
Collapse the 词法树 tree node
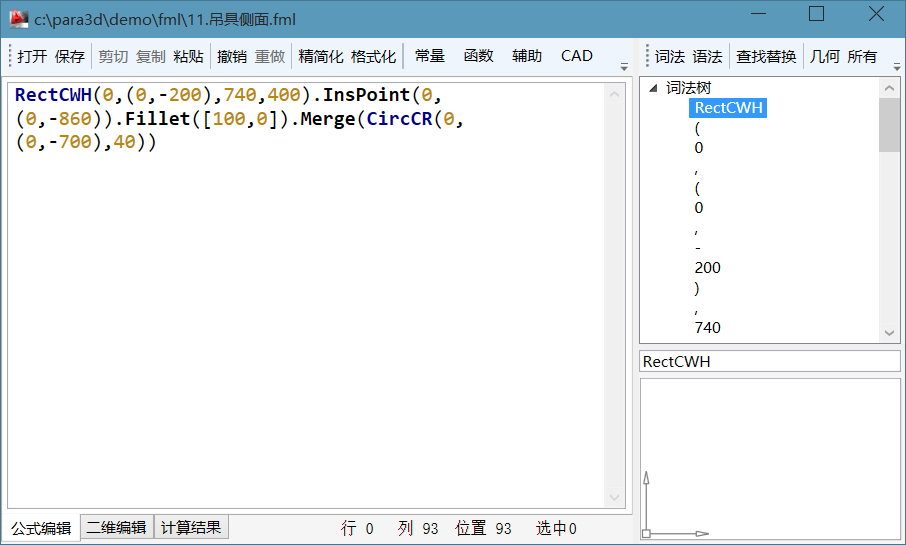(x=653, y=88)
